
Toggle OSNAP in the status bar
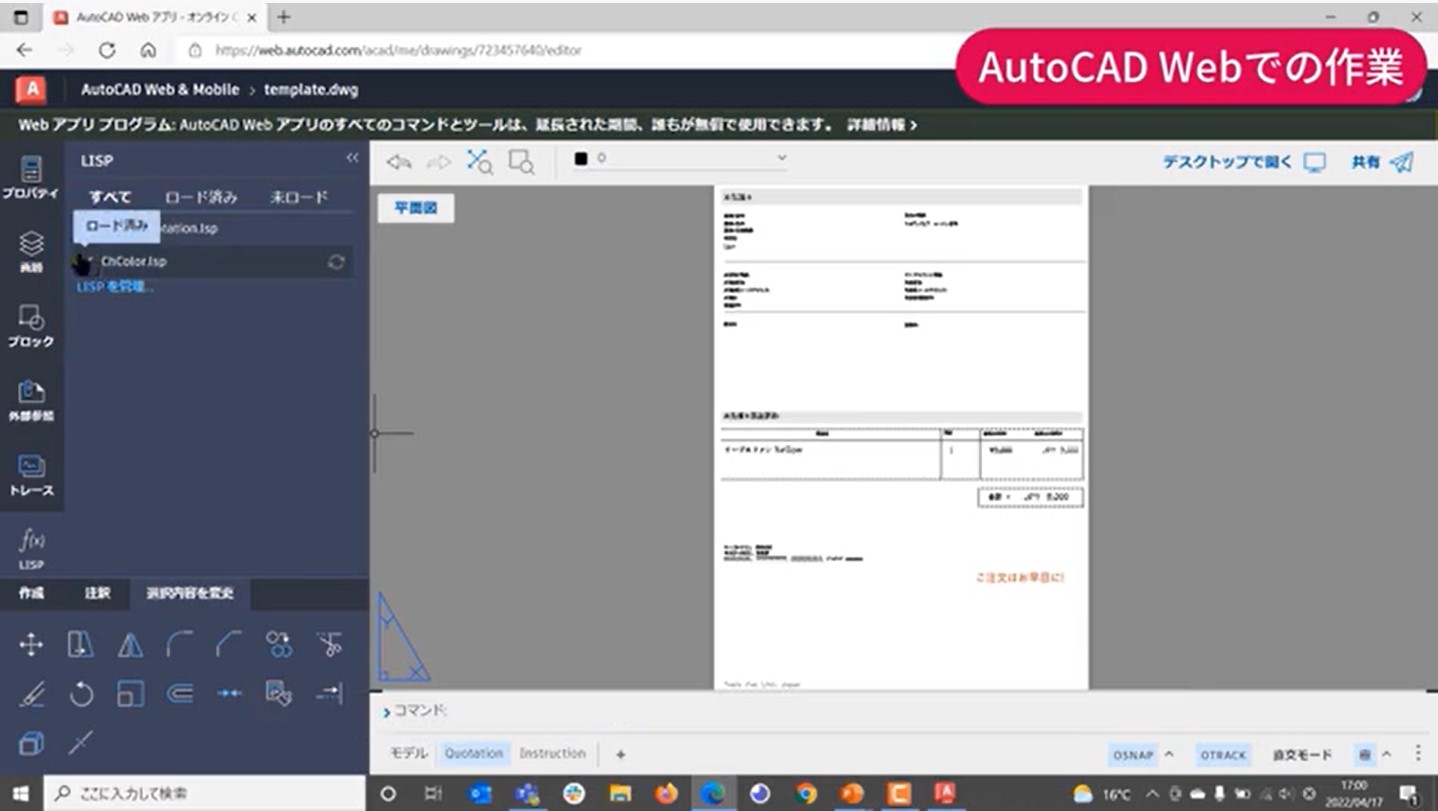point(1131,754)
